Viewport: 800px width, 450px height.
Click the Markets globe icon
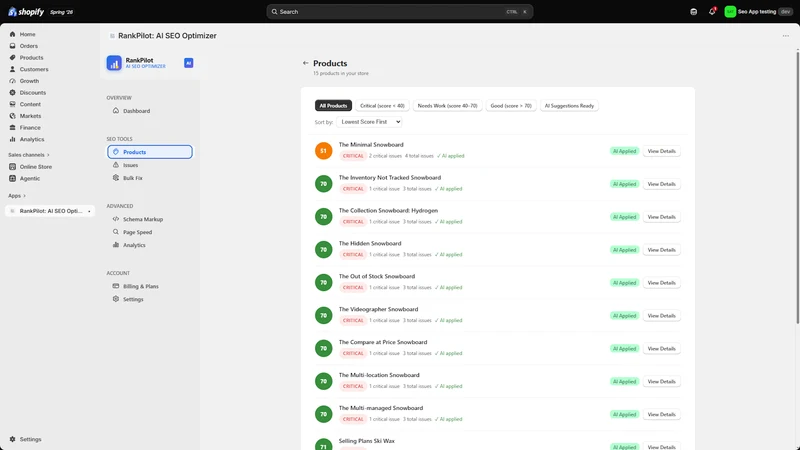point(12,116)
